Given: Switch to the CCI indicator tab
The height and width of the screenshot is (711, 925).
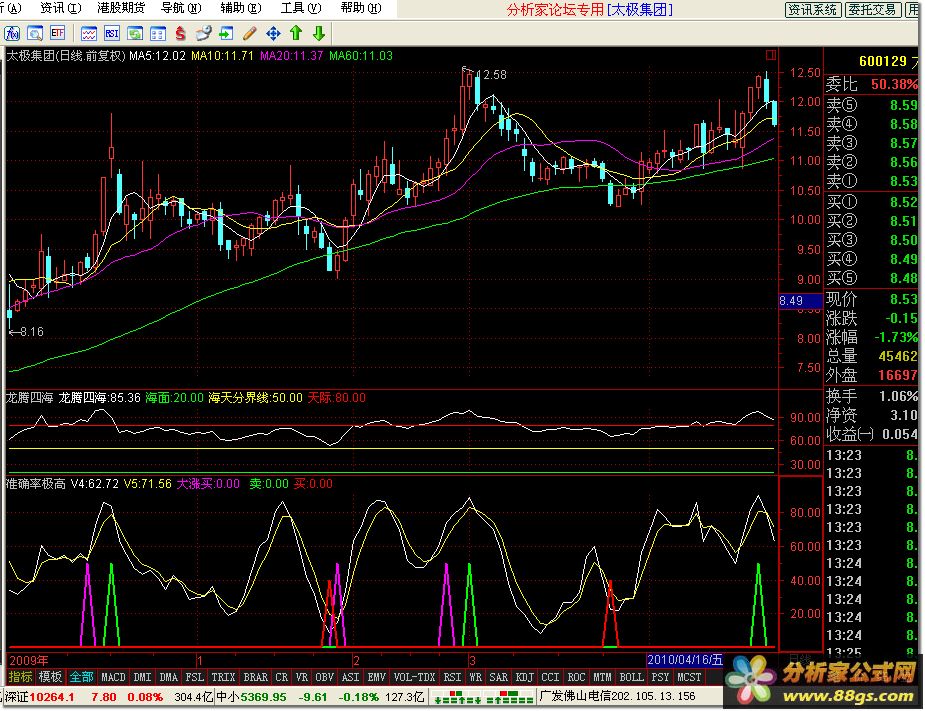Looking at the screenshot, I should (550, 677).
